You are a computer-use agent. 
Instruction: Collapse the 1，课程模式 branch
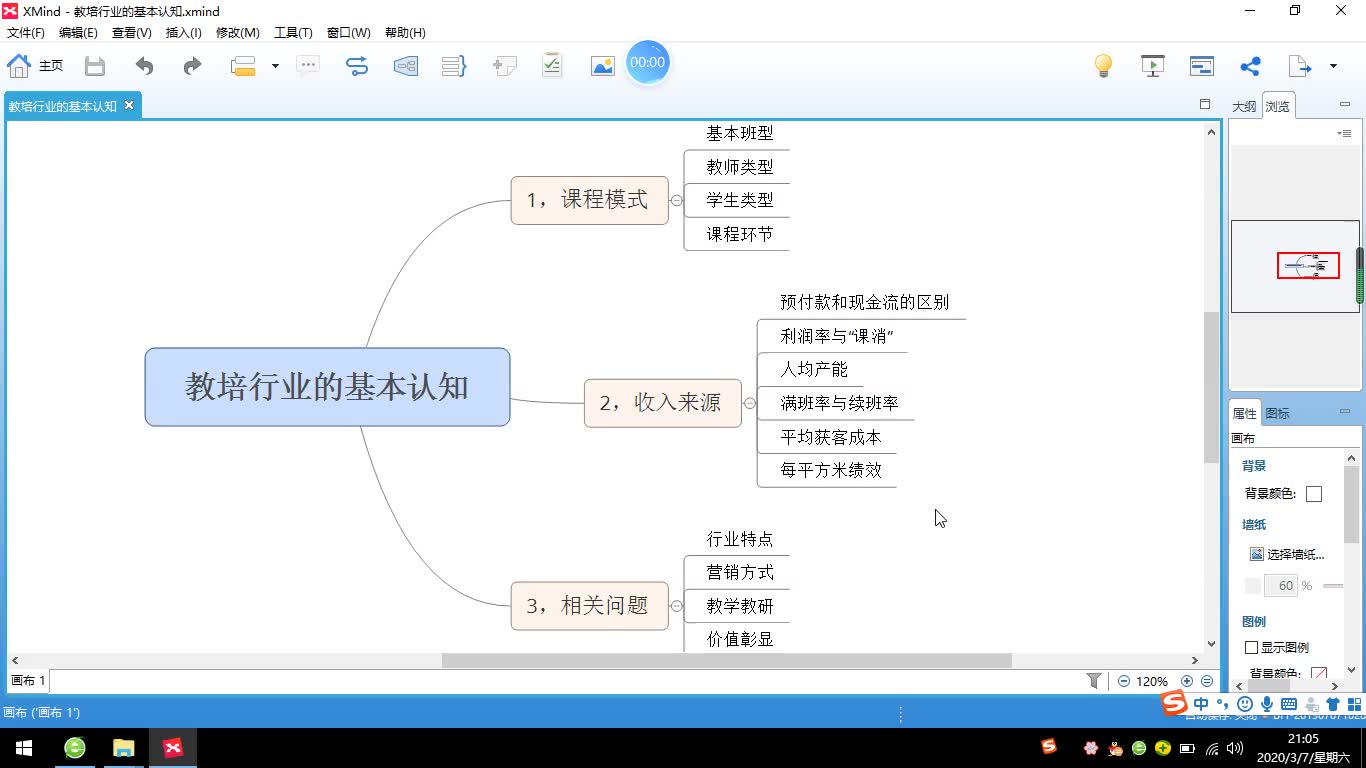677,200
